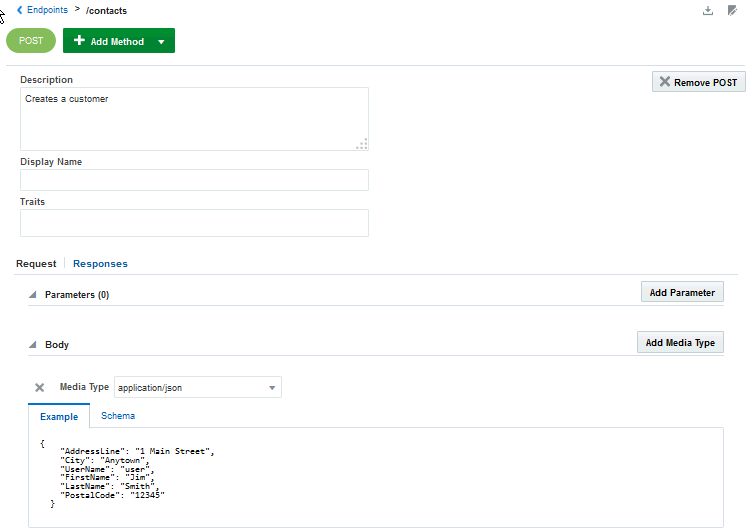Open the Add Method dropdown arrow
Screen dimensions: 751x530
coord(161,42)
